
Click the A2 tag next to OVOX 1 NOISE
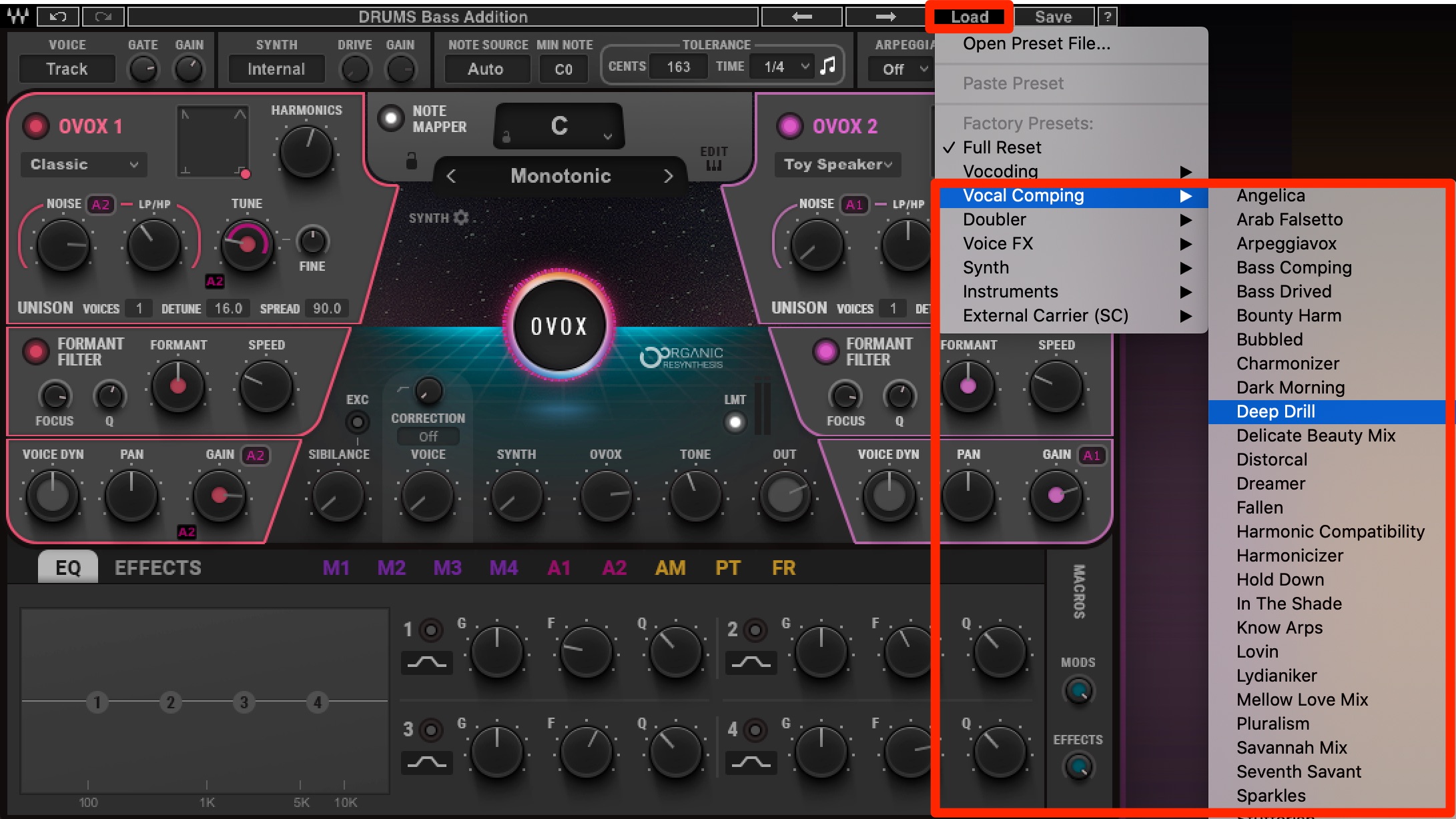(101, 205)
